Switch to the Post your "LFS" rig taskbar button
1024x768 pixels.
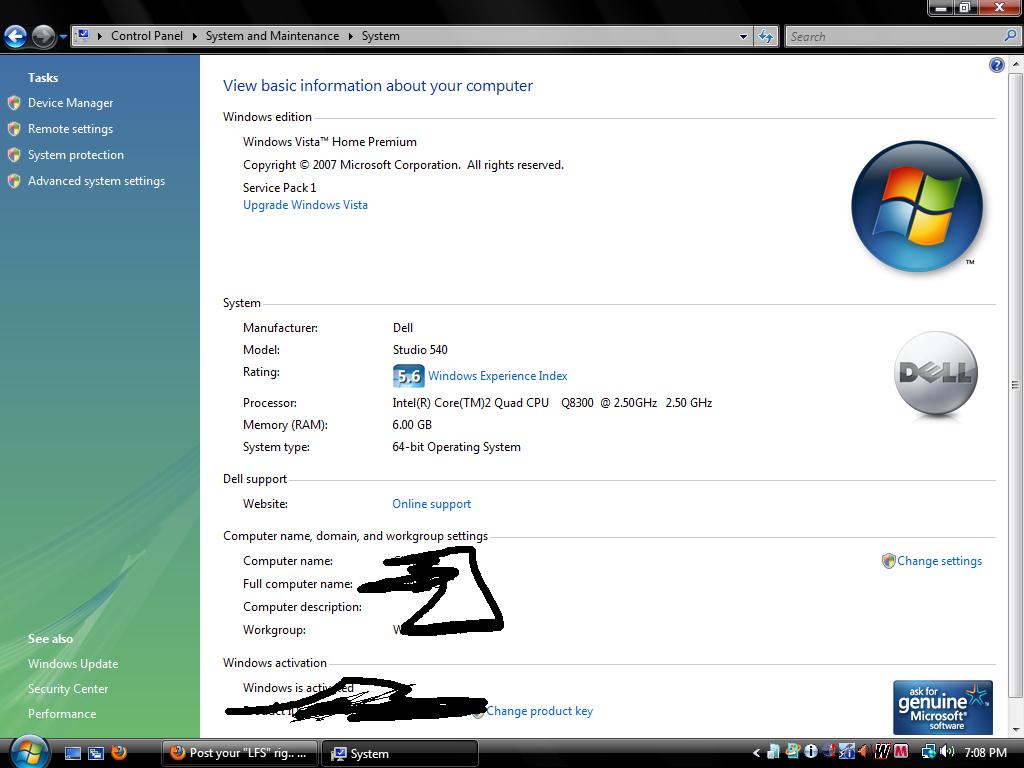pyautogui.click(x=239, y=753)
